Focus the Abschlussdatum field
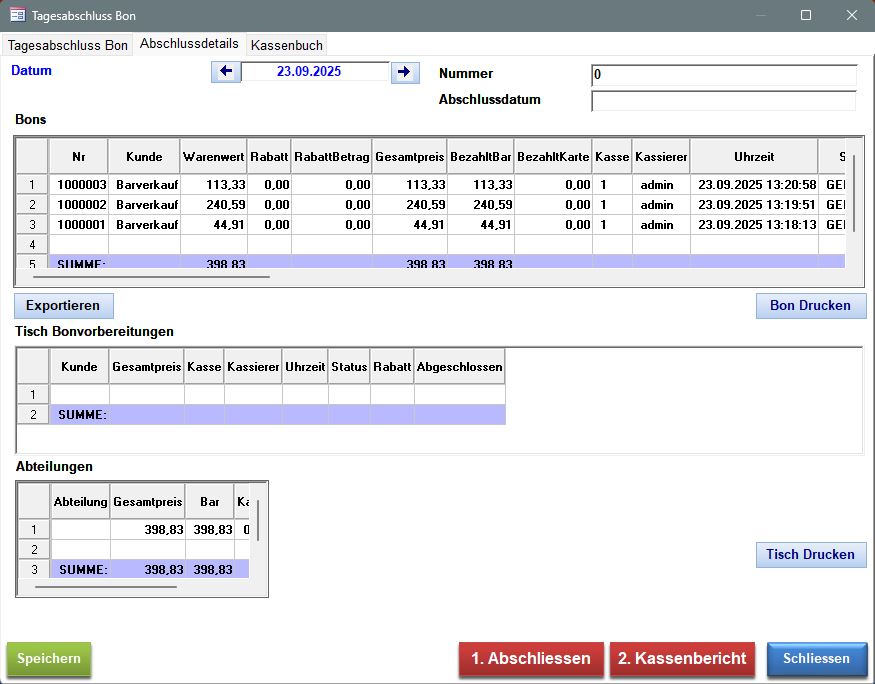Image resolution: width=875 pixels, height=684 pixels. click(x=723, y=101)
